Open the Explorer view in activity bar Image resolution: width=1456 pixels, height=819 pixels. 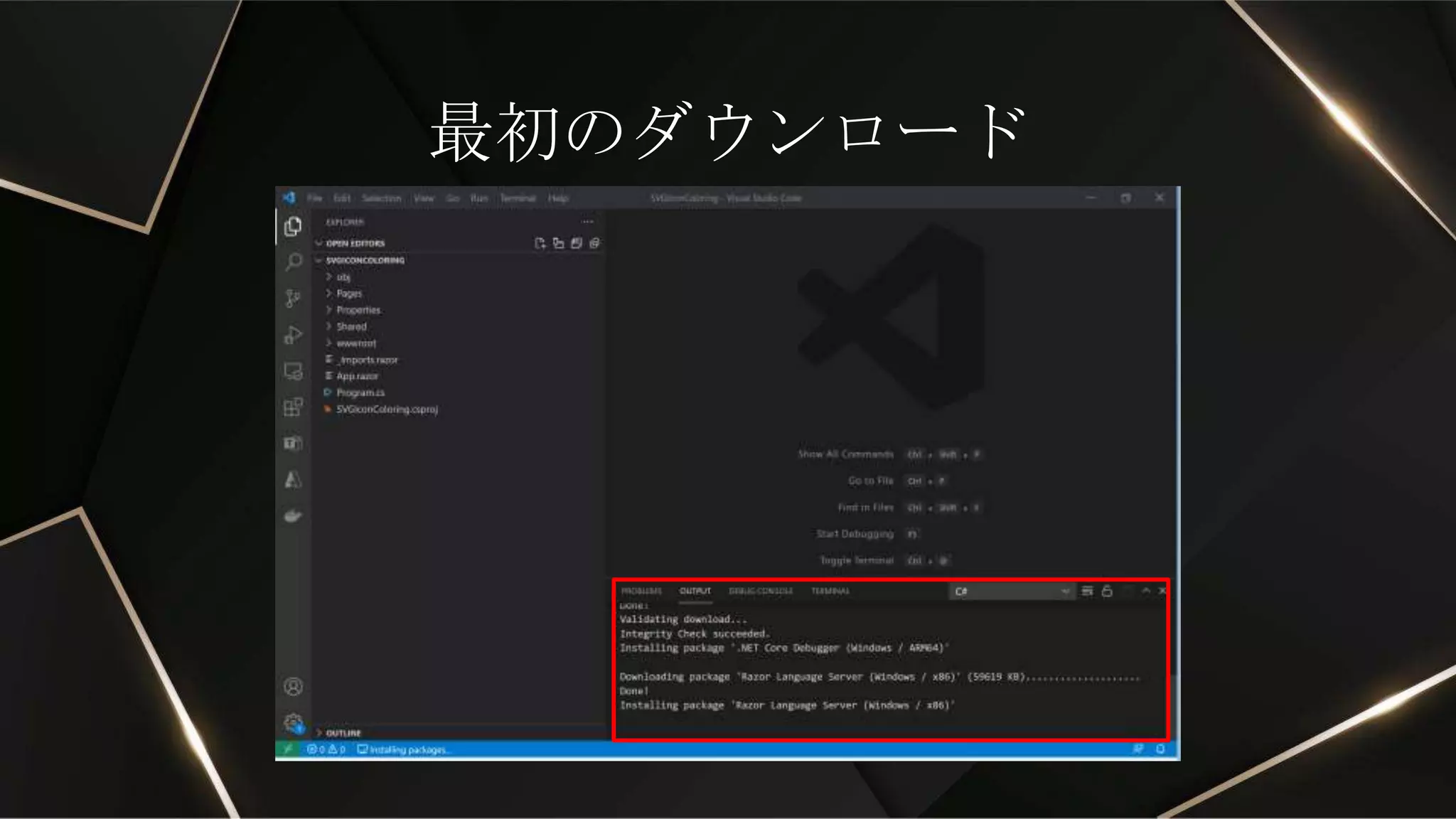click(293, 227)
